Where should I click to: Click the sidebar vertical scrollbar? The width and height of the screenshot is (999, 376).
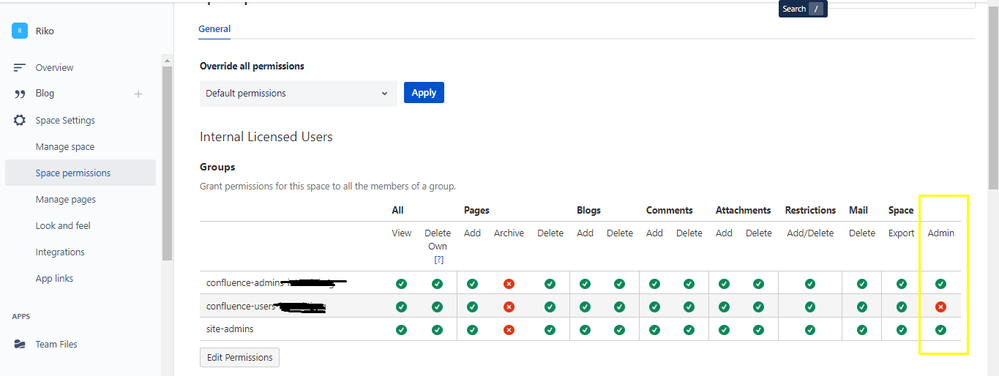pyautogui.click(x=167, y=163)
